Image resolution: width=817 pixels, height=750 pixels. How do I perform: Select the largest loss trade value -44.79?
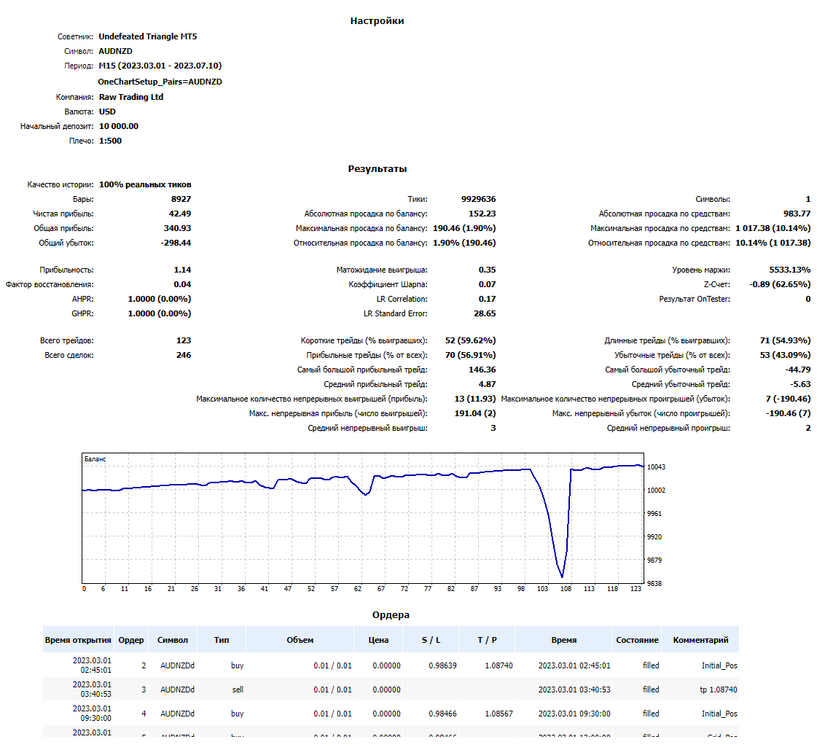(798, 370)
